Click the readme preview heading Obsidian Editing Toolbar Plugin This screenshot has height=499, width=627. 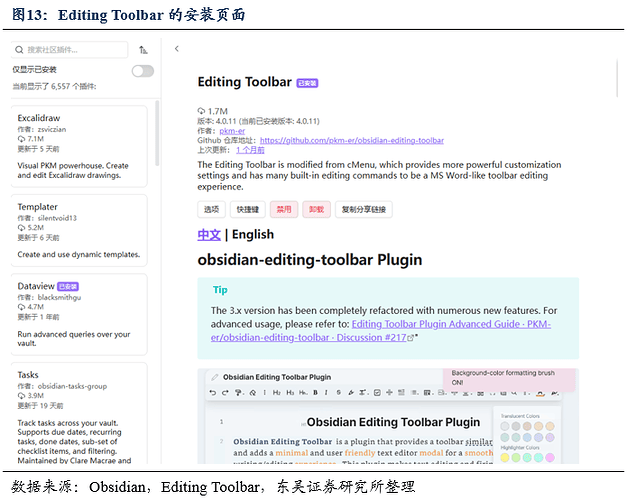point(393,422)
